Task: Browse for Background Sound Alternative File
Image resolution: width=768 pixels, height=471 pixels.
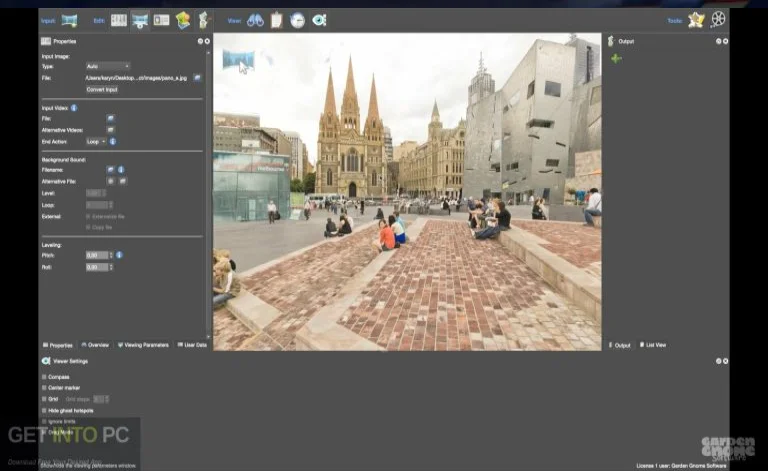Action: tap(122, 181)
